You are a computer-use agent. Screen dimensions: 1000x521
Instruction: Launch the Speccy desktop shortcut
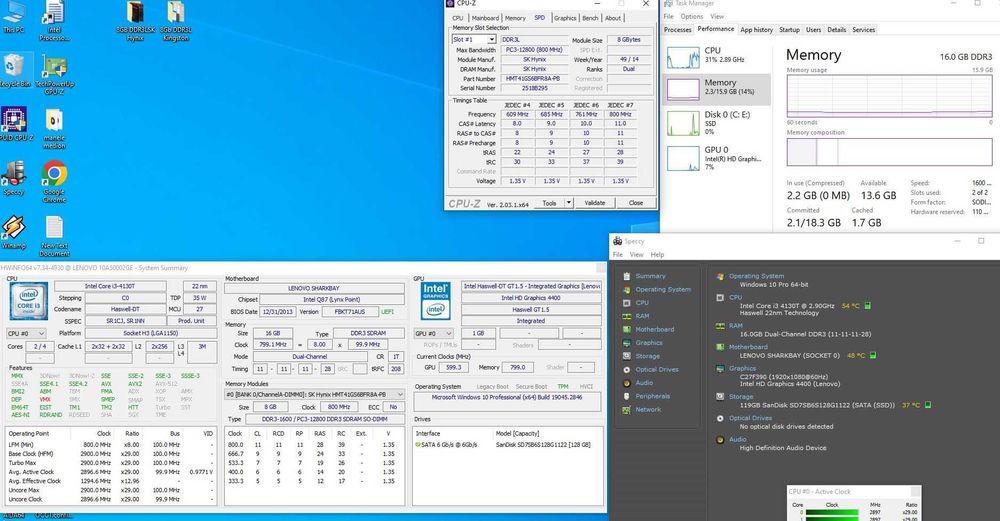pos(13,179)
